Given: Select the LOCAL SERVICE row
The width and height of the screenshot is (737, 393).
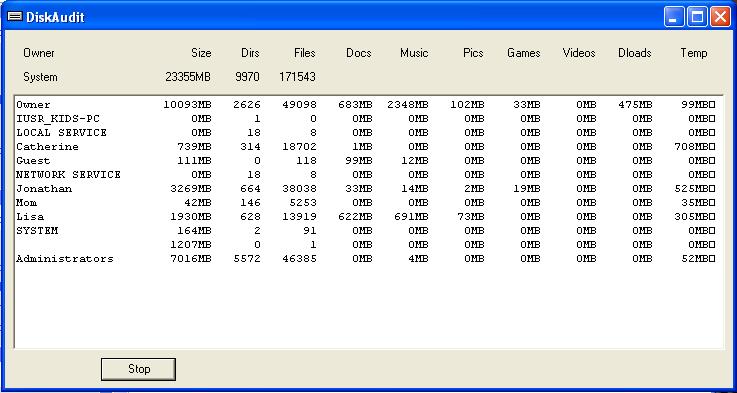Looking at the screenshot, I should coord(366,133).
